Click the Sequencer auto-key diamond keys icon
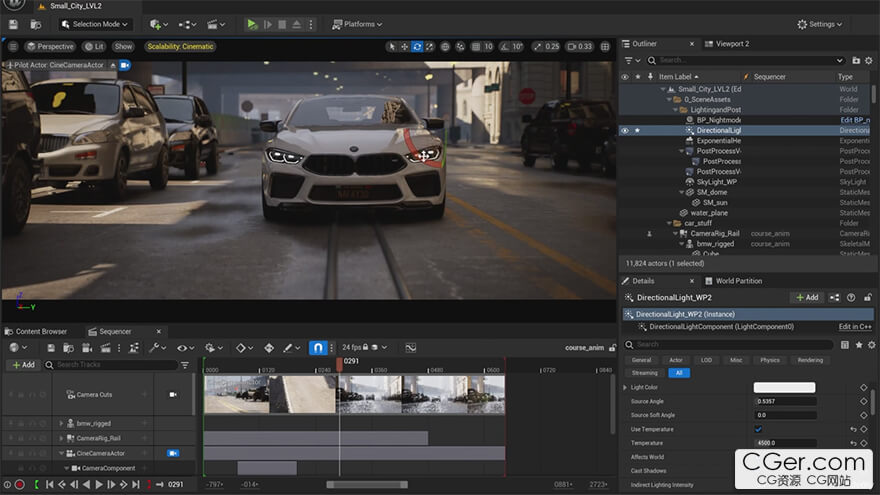 pyautogui.click(x=269, y=348)
